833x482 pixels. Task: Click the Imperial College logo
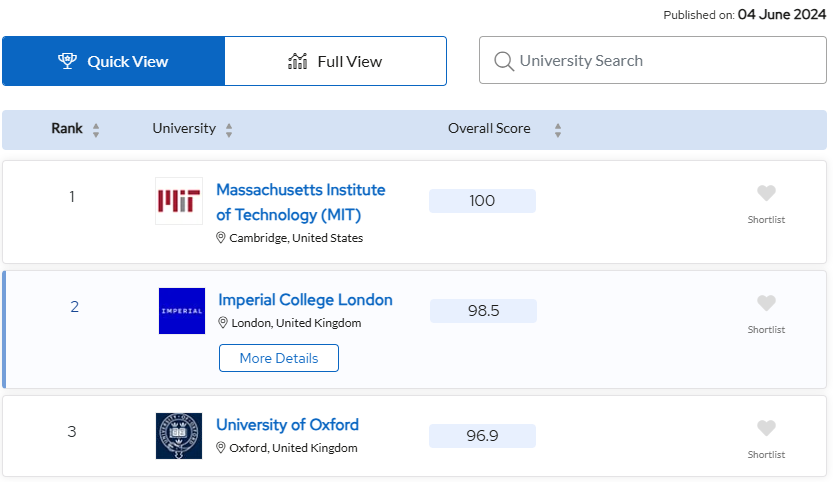[182, 311]
